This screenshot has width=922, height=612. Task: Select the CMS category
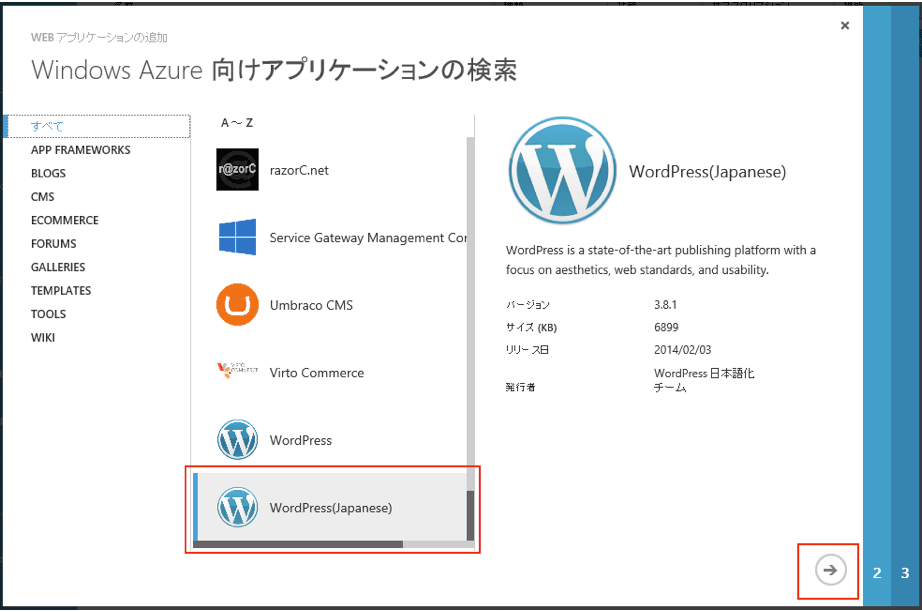click(42, 197)
